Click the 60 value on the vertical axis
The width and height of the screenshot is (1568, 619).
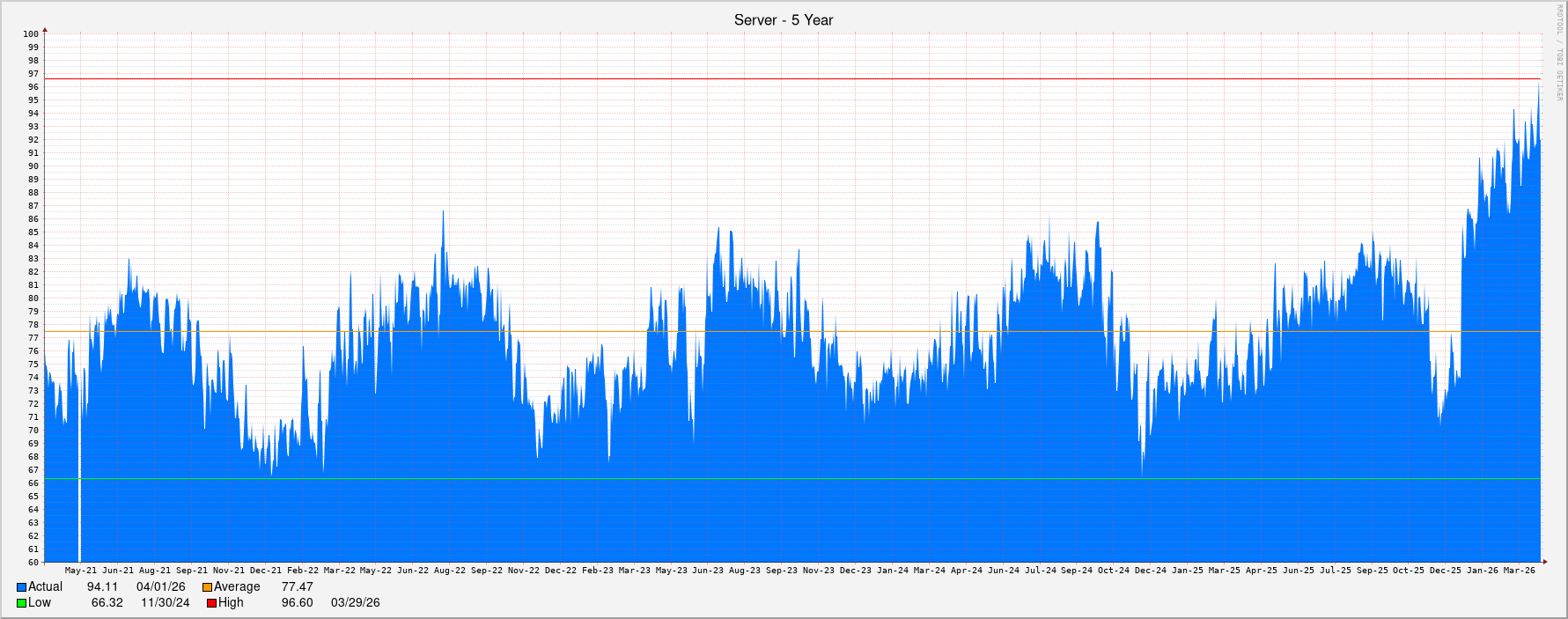tap(33, 562)
